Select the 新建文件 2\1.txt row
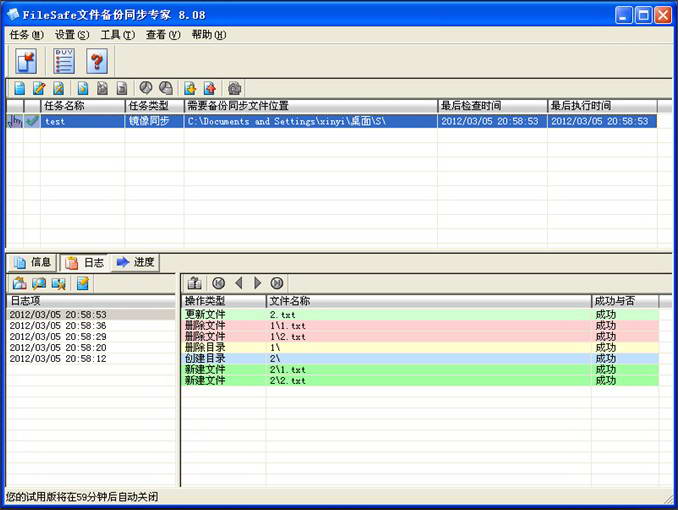Screen dimensions: 678x510 click(x=420, y=369)
